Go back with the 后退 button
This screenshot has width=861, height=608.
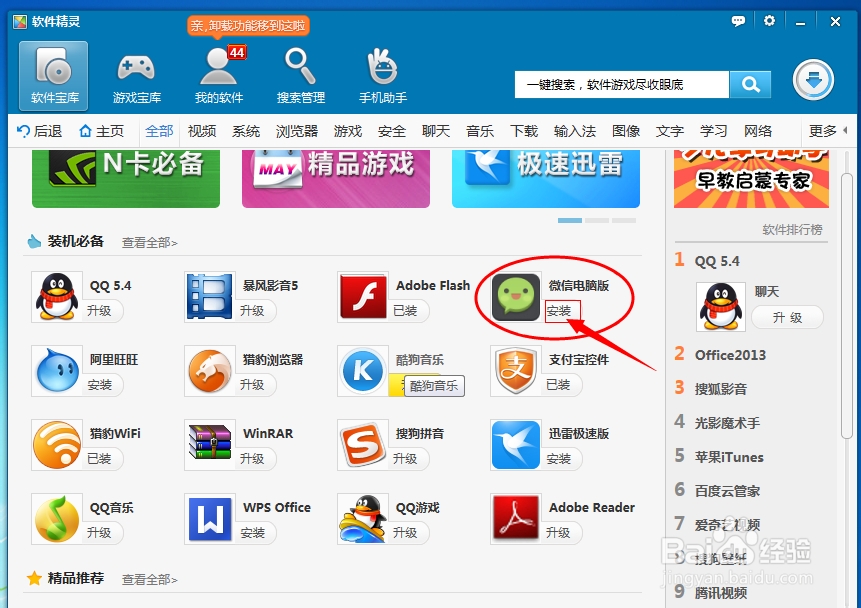[39, 131]
